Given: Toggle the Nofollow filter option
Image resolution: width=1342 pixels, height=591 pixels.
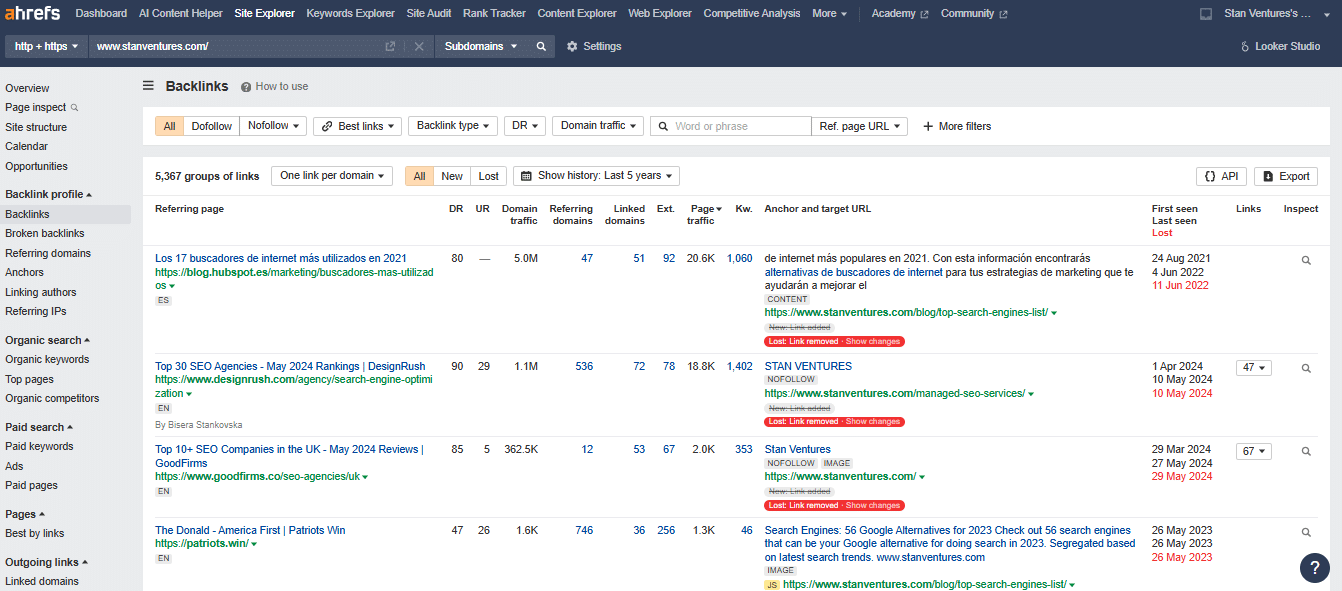Looking at the screenshot, I should [x=272, y=126].
